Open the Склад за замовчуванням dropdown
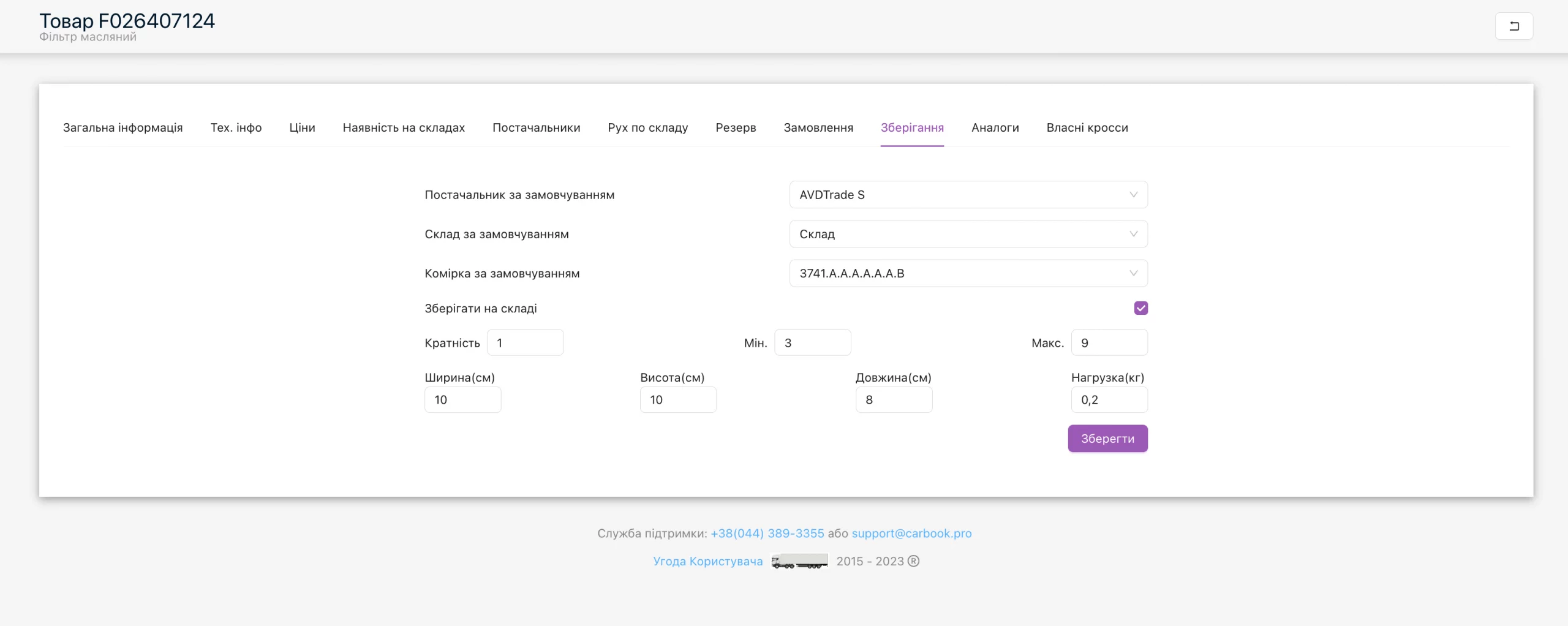Image resolution: width=1568 pixels, height=626 pixels. (968, 234)
